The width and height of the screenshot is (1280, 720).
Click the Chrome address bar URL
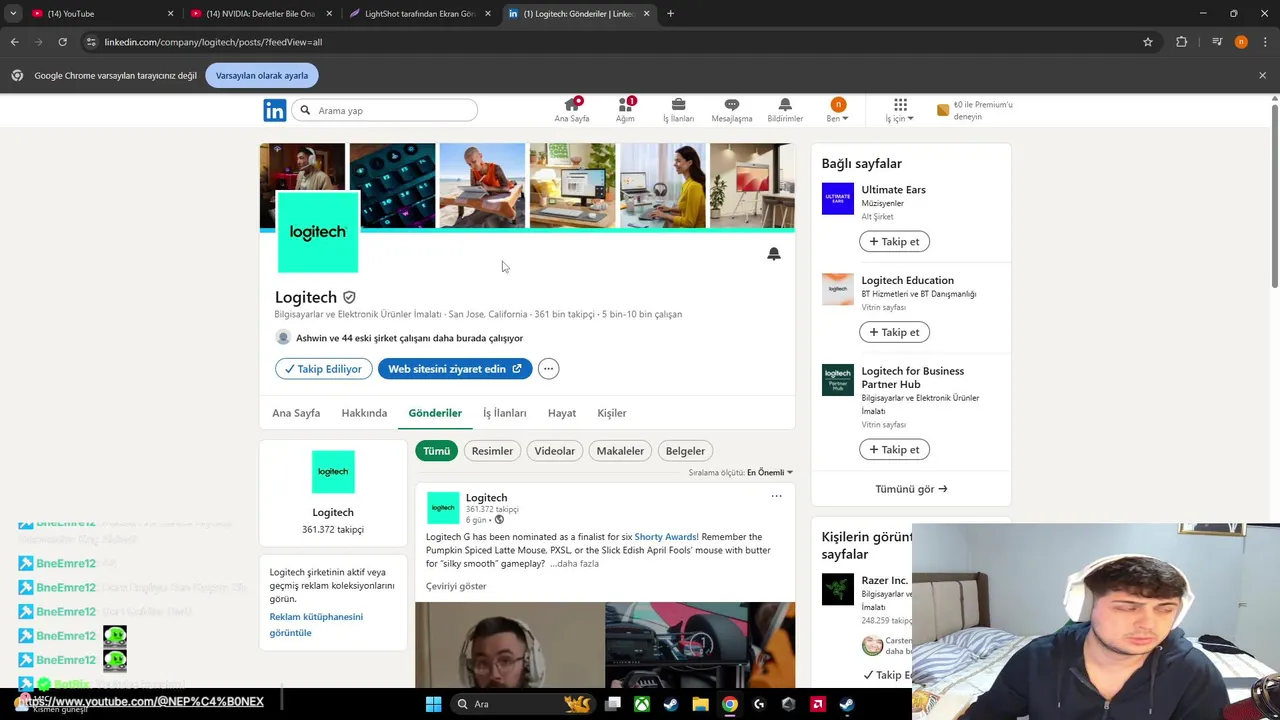(x=213, y=42)
